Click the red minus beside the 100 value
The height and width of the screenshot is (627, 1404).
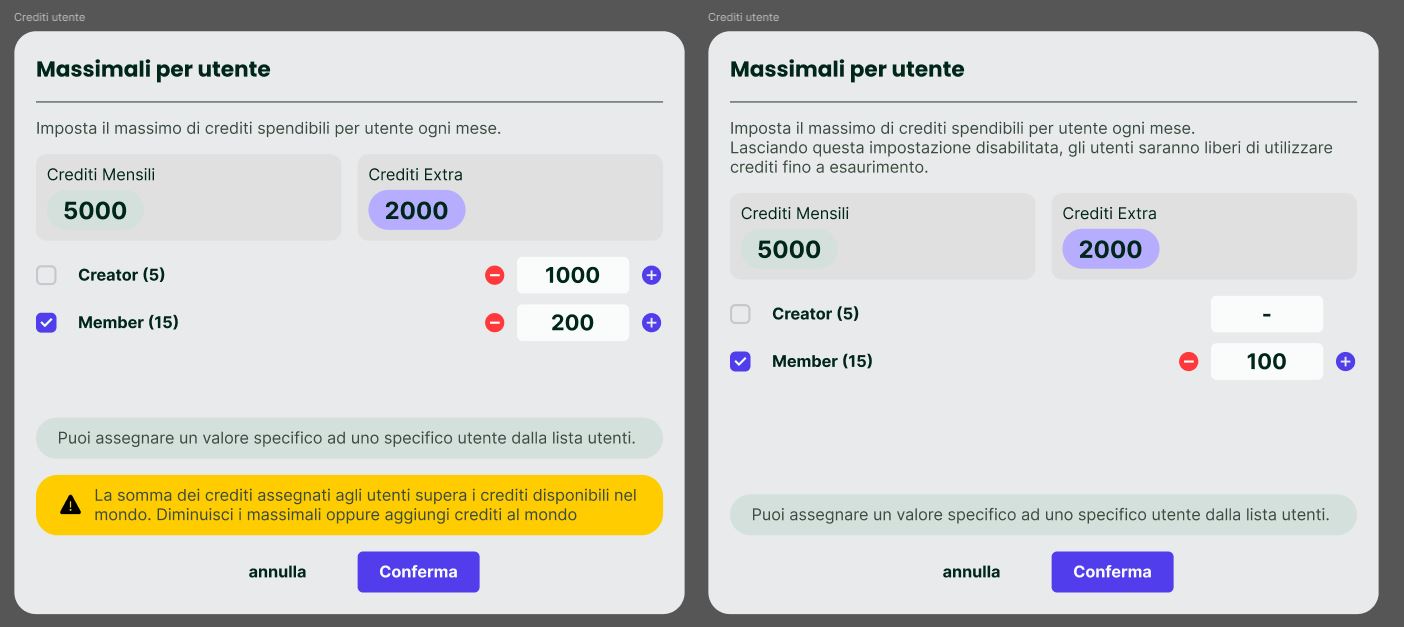(x=1188, y=362)
